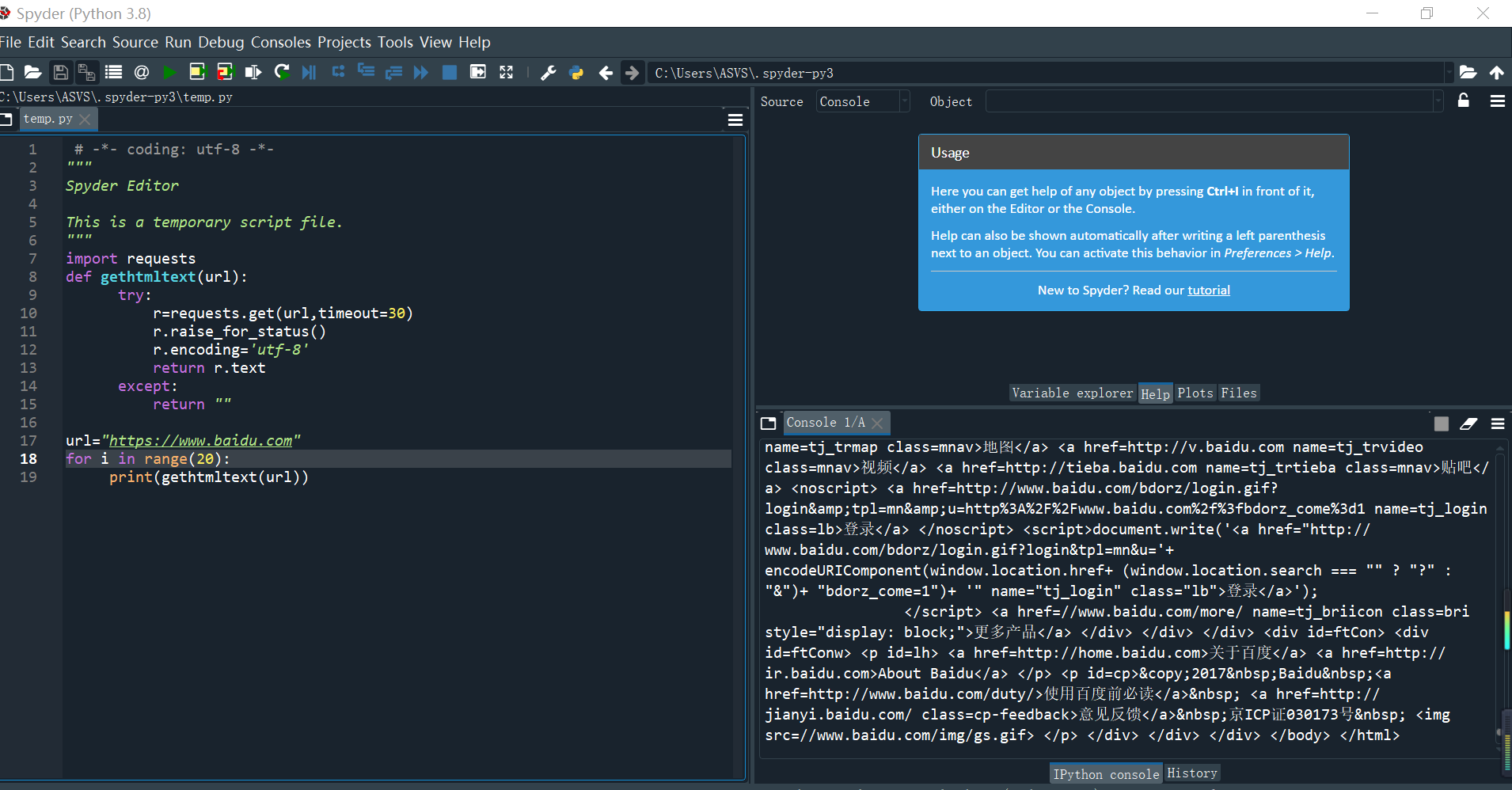Screen dimensions: 1512x790
Task: Click the Preferences wrench icon
Action: coord(548,73)
